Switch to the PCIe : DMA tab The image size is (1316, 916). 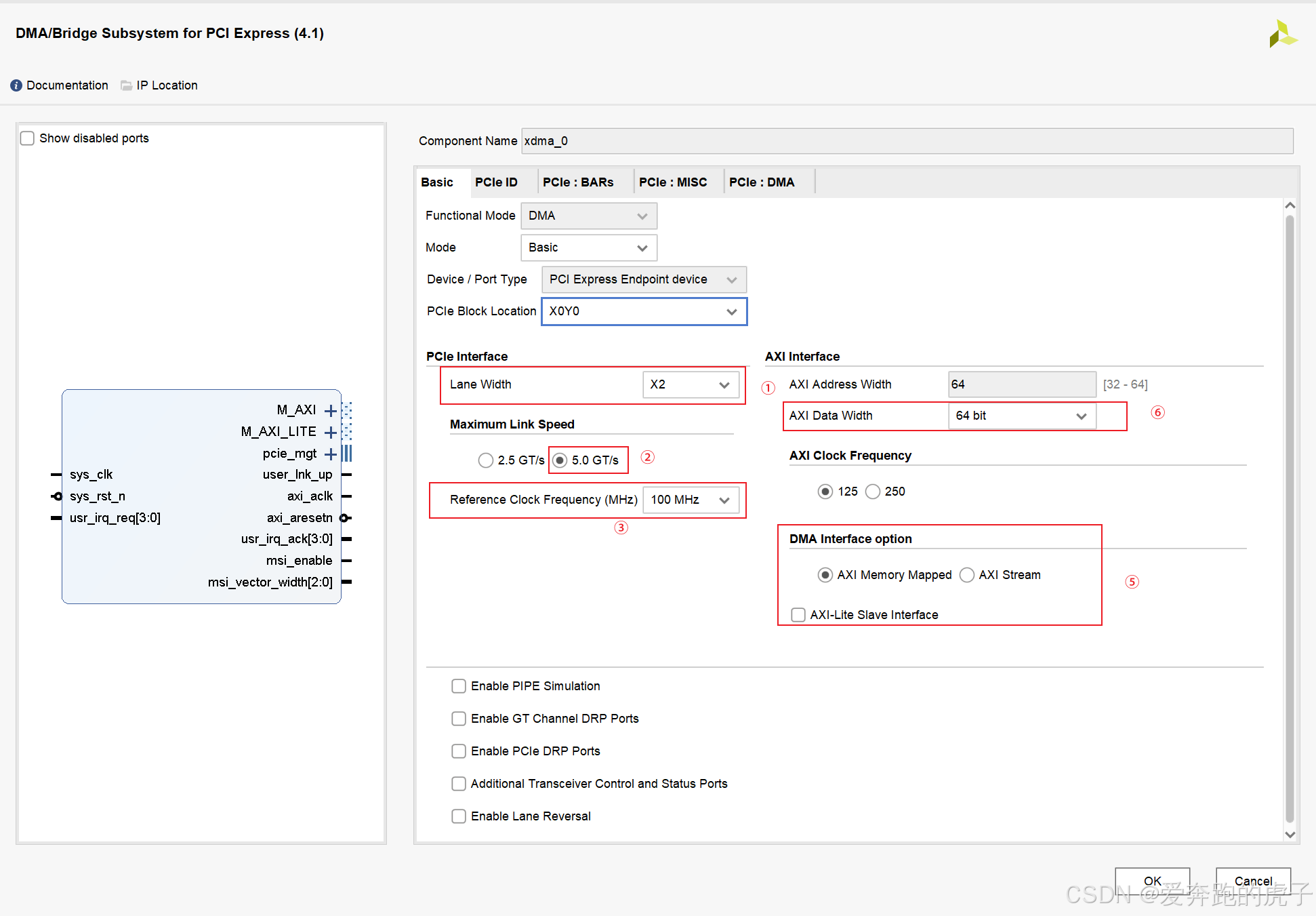(762, 182)
